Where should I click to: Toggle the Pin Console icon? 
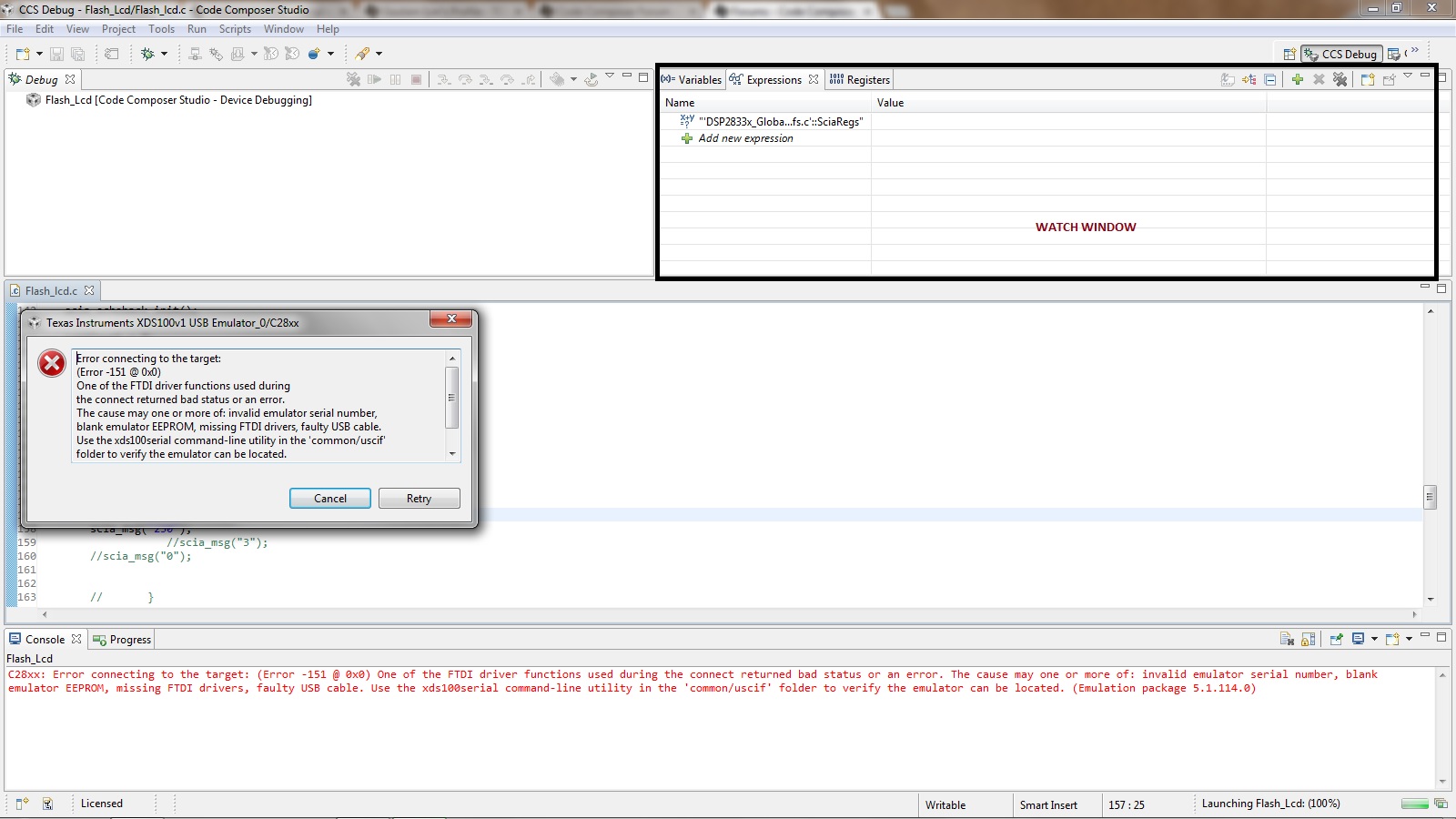click(1336, 639)
